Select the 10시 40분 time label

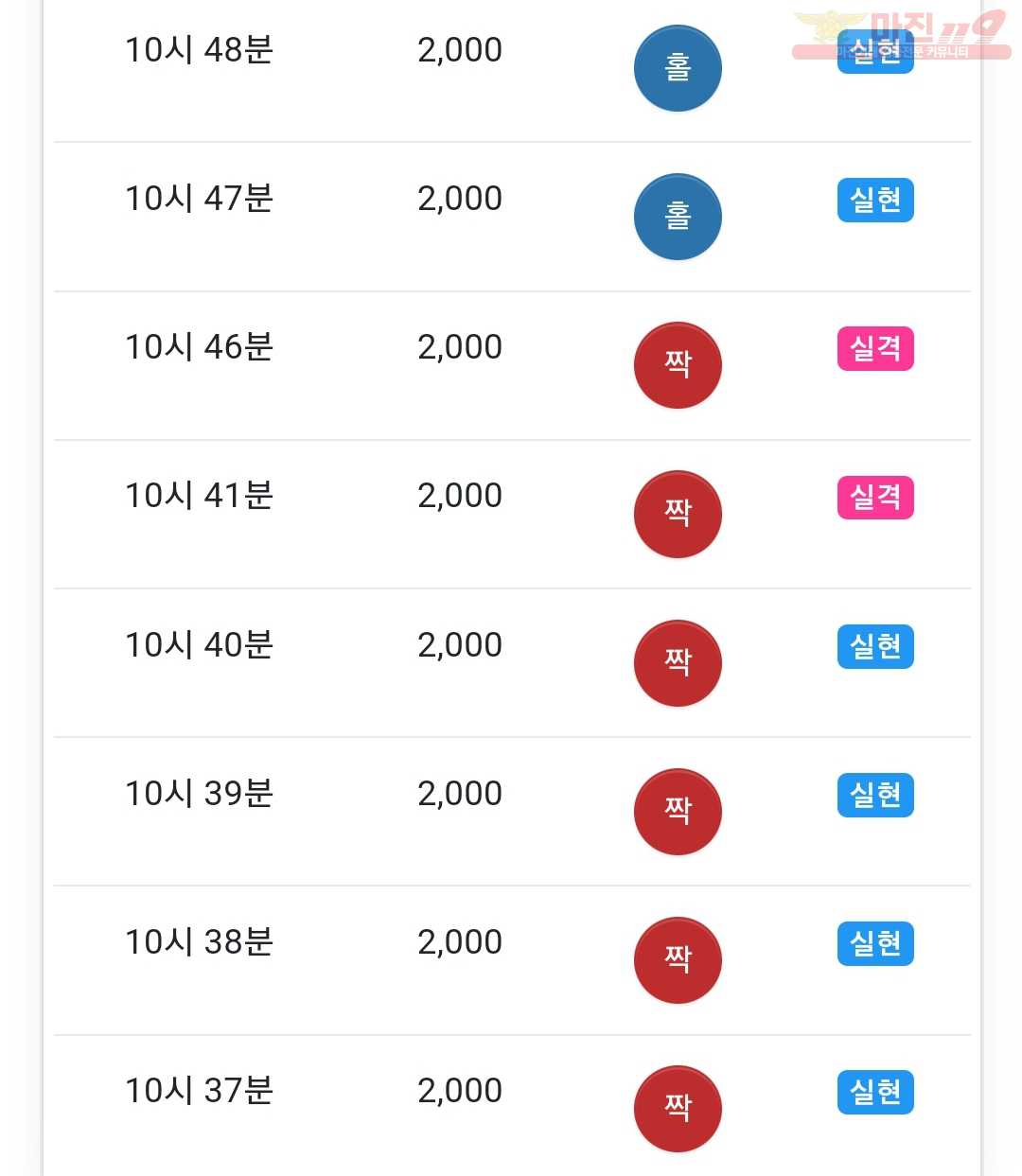pyautogui.click(x=200, y=644)
